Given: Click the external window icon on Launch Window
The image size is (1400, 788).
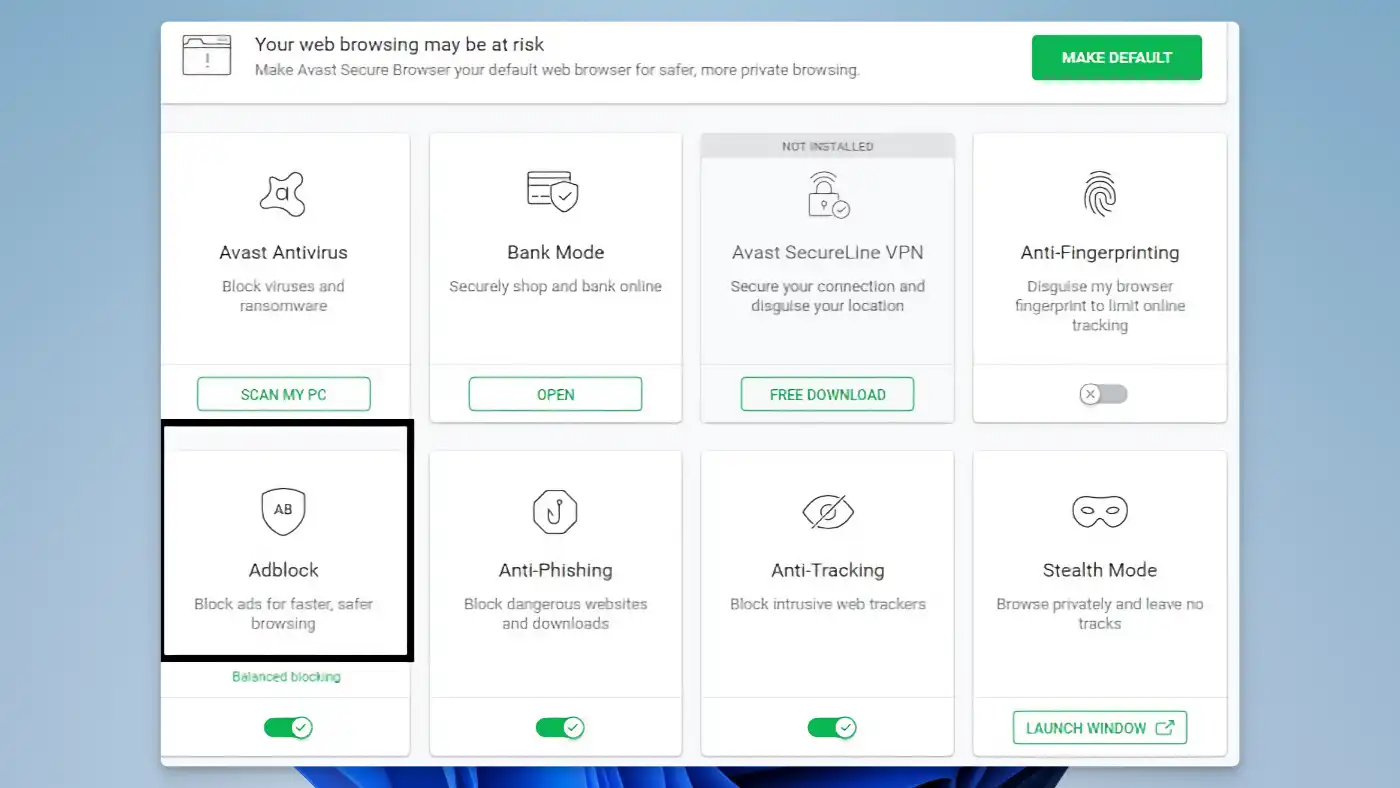Looking at the screenshot, I should (x=1166, y=727).
